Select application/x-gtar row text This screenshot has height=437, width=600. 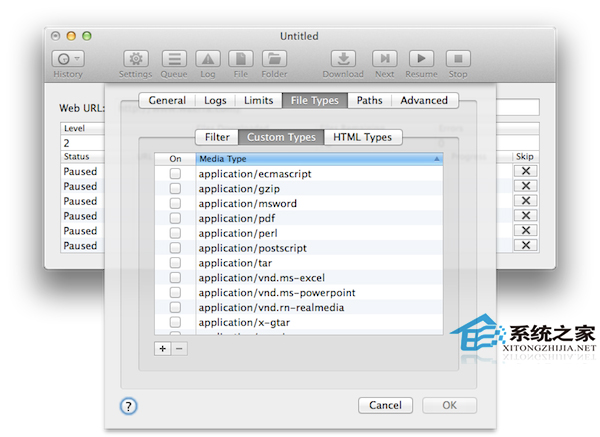244,323
